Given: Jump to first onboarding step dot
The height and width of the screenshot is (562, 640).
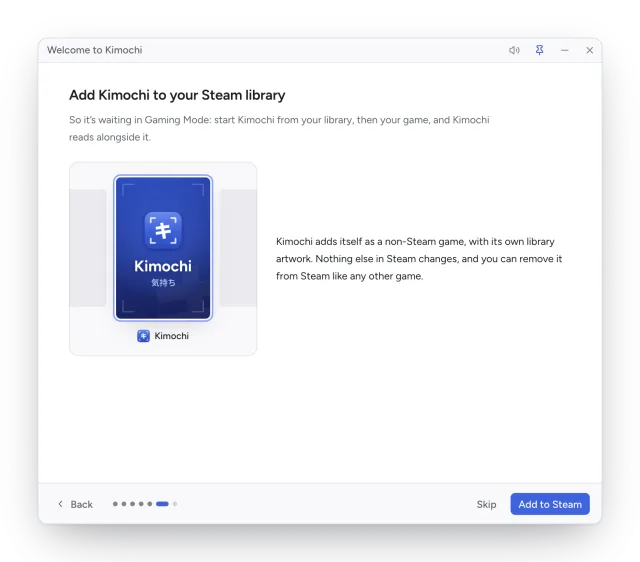Looking at the screenshot, I should coord(115,504).
